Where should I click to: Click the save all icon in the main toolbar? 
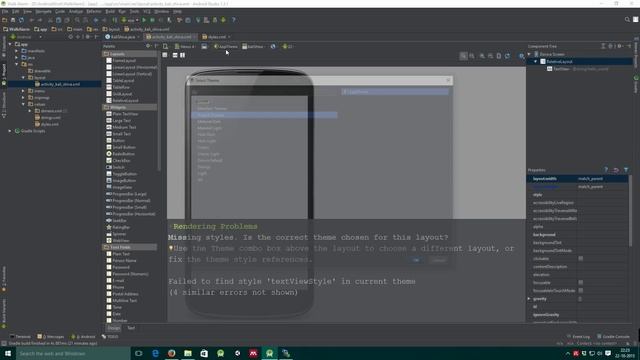[x=13, y=20]
